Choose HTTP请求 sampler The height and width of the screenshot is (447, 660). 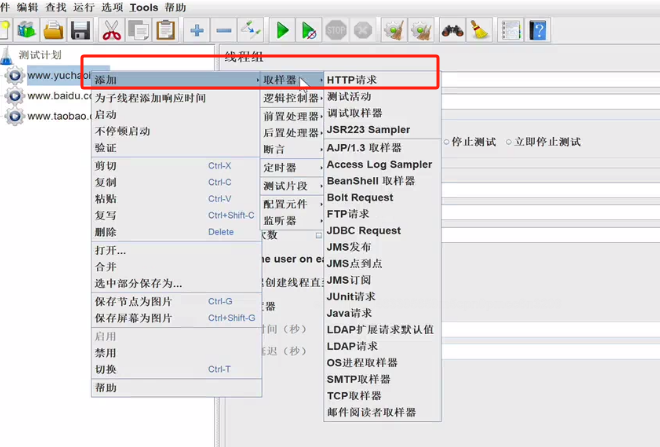[x=382, y=80]
